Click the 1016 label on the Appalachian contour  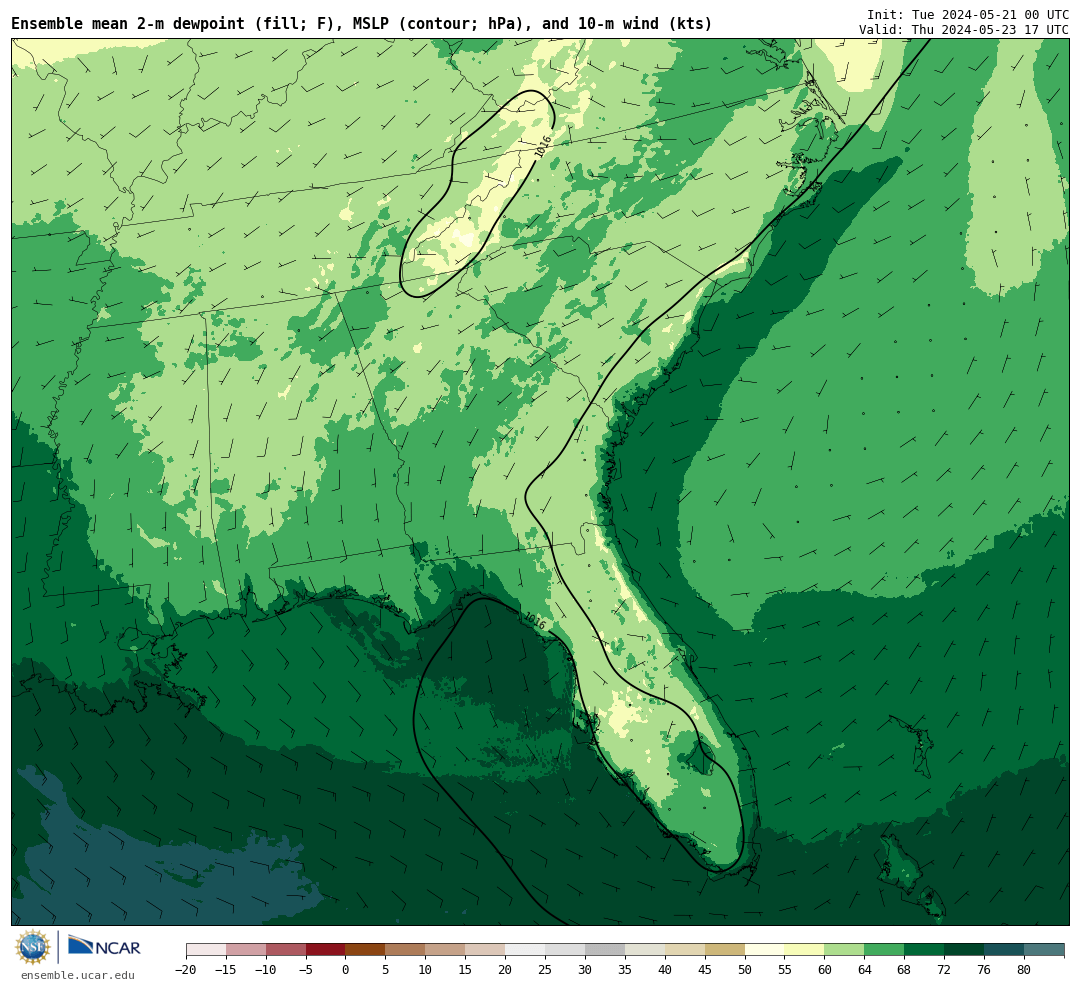tap(544, 147)
